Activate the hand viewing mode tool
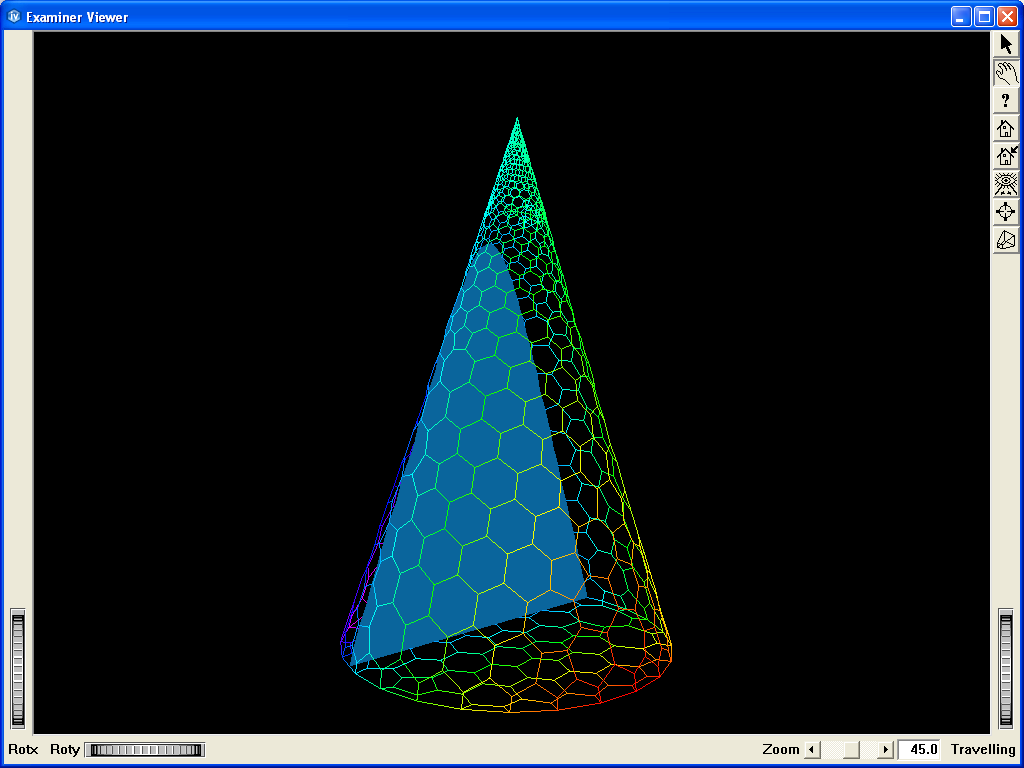 (x=1006, y=72)
